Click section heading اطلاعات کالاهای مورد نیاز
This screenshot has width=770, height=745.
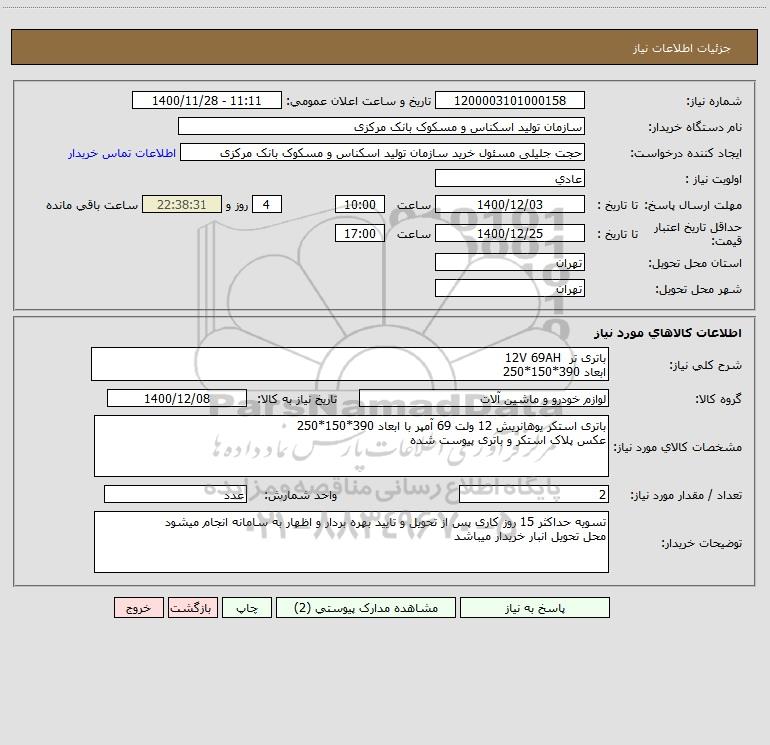(667, 332)
